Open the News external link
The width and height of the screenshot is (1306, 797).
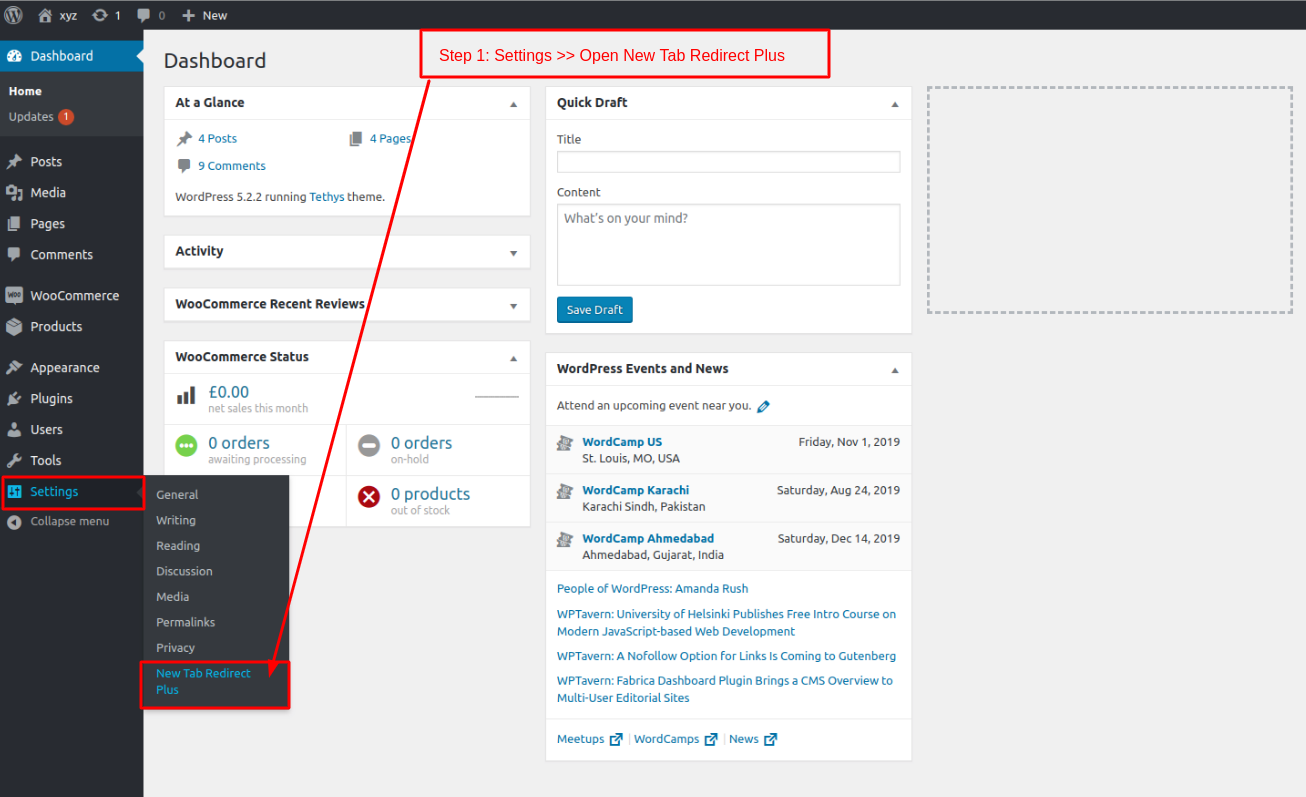[x=752, y=739]
